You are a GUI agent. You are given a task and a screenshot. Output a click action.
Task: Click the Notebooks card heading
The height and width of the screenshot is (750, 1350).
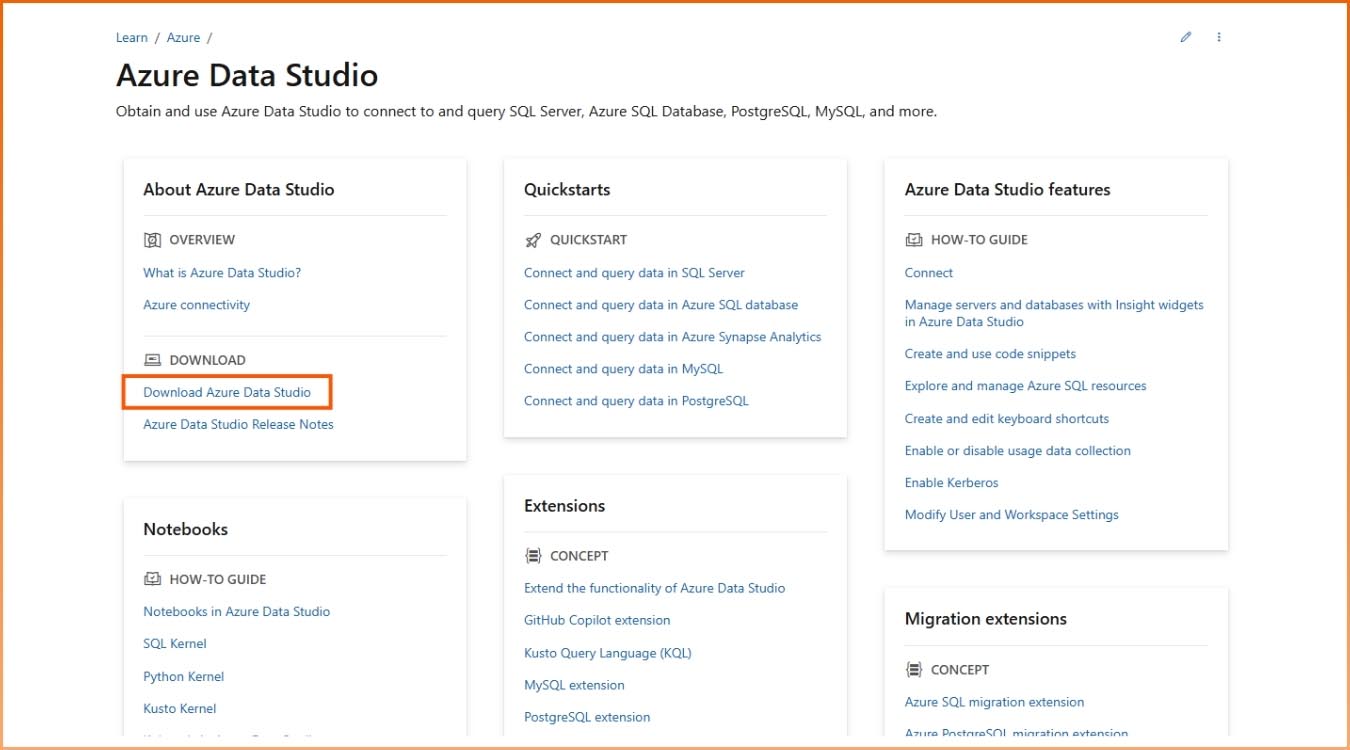186,529
